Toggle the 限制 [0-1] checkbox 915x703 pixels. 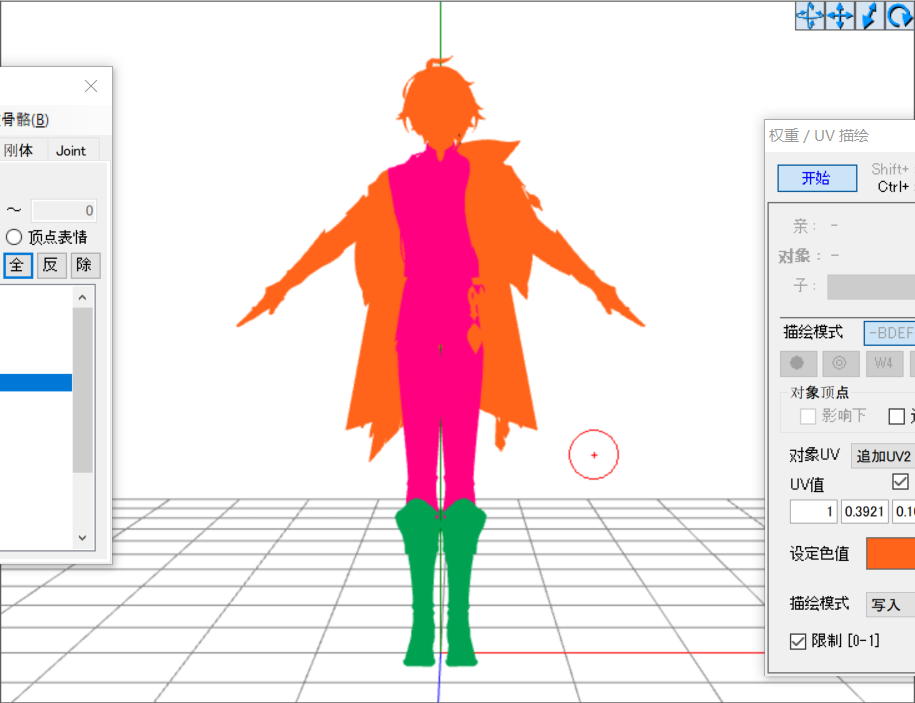pos(798,641)
